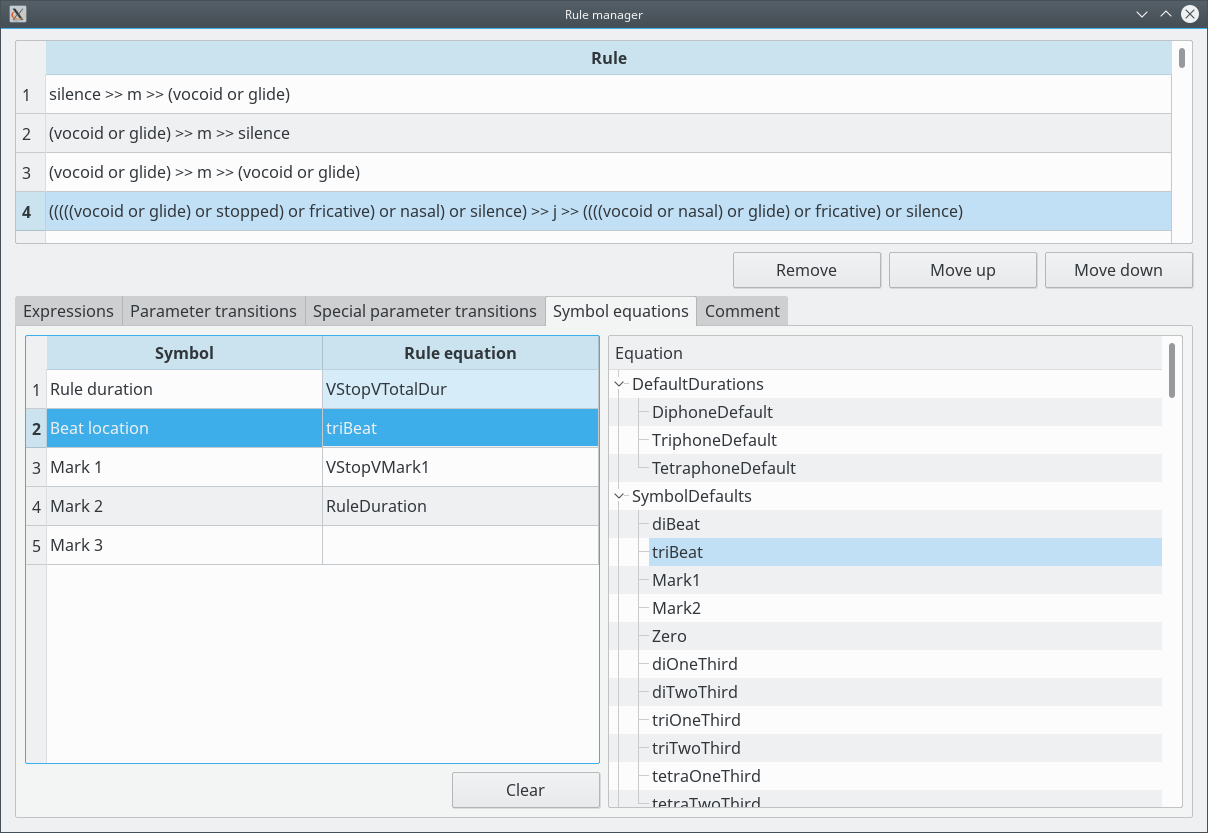Select TetraphoneDefault in the equation tree
Screen dimensions: 1208x833
[x=724, y=468]
